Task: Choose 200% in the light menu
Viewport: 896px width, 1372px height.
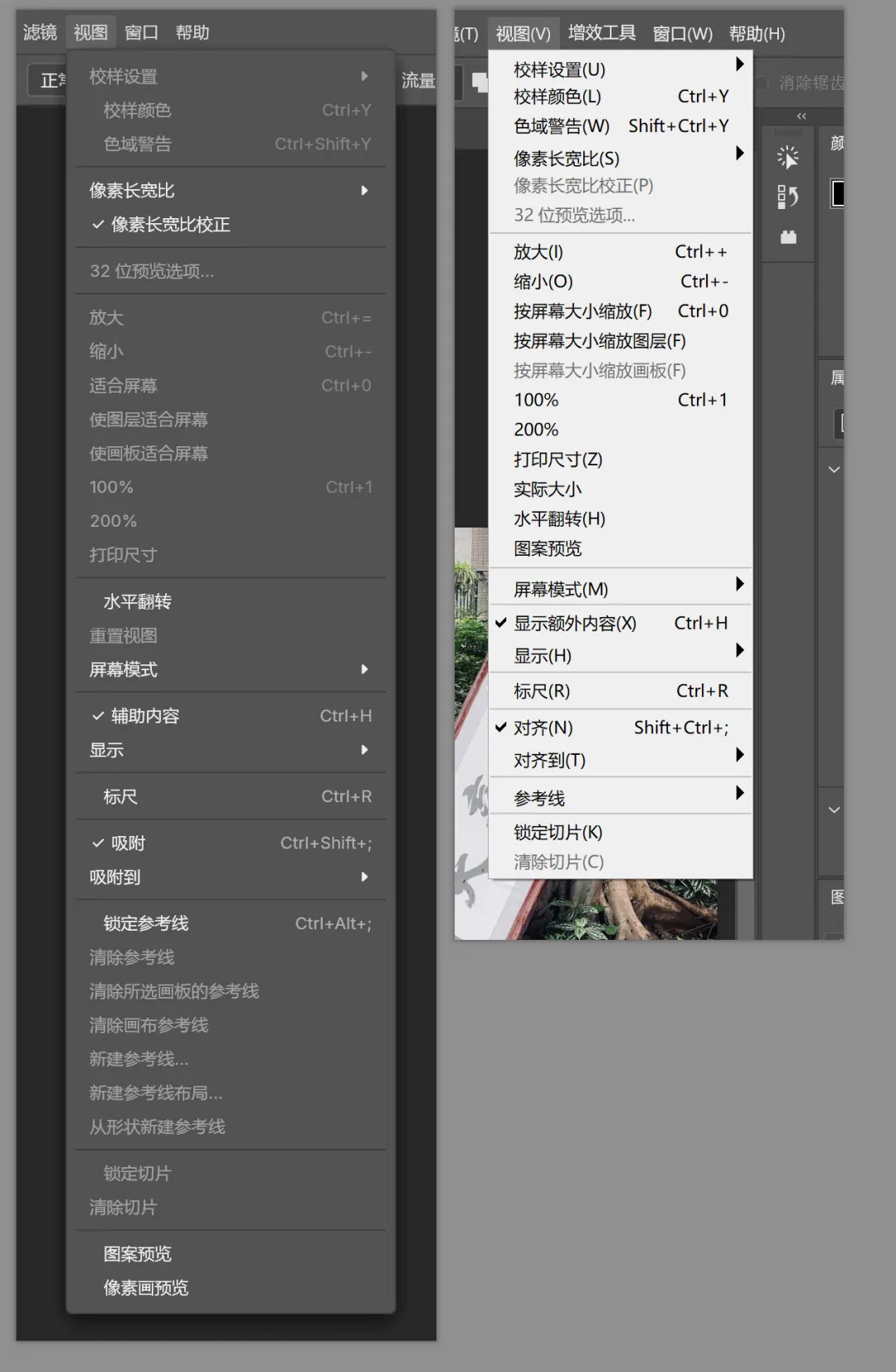Action: (x=621, y=430)
